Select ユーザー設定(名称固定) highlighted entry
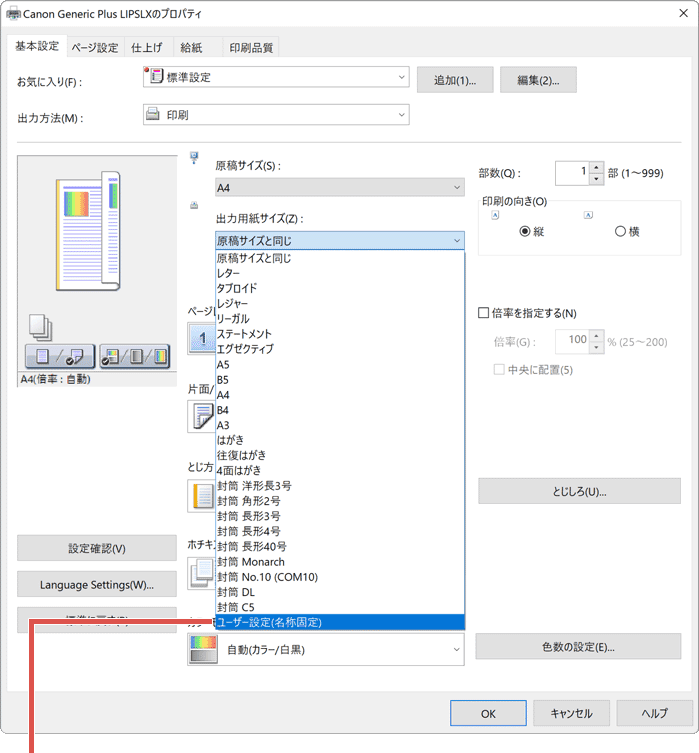This screenshot has width=699, height=753. click(340, 622)
